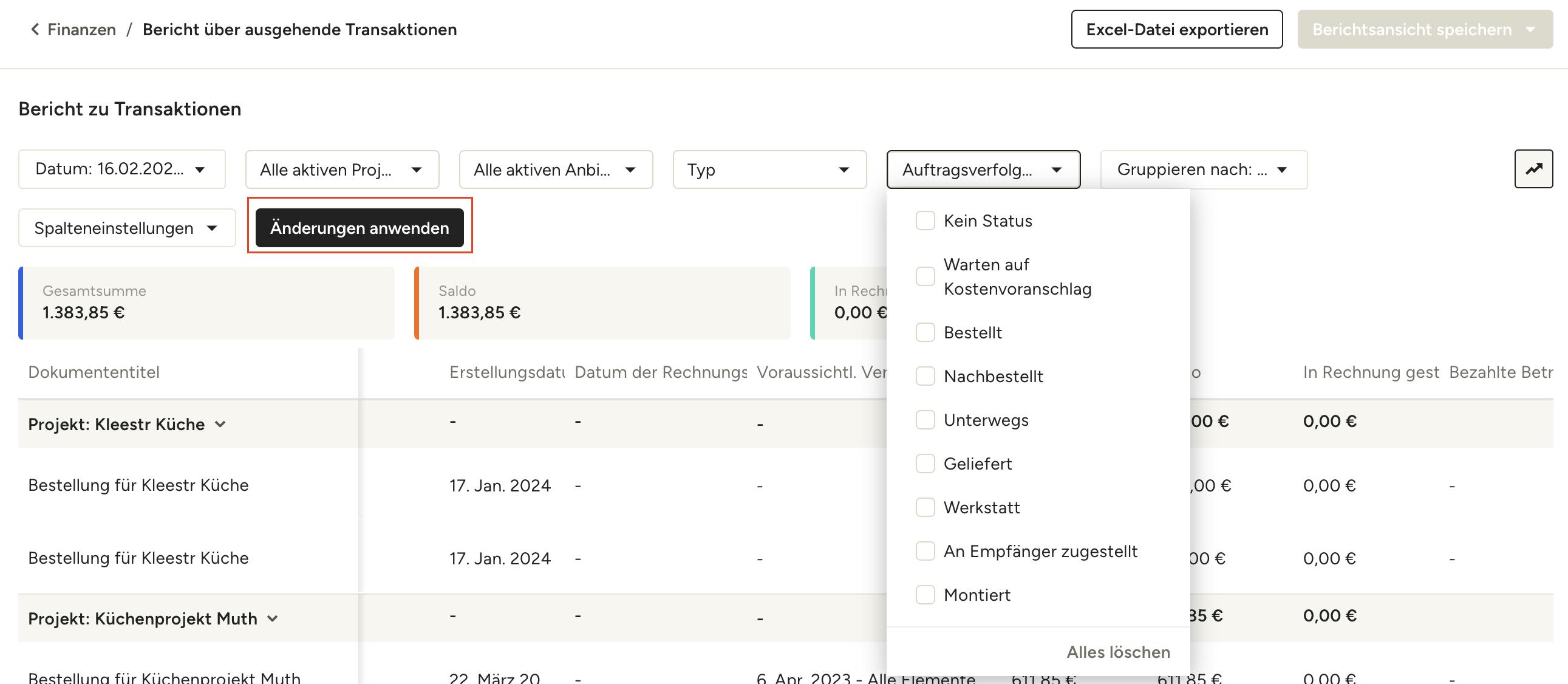Toggle Warten auf Kostenvoranschlag checkbox
Viewport: 1568px width, 684px height.
click(x=925, y=276)
